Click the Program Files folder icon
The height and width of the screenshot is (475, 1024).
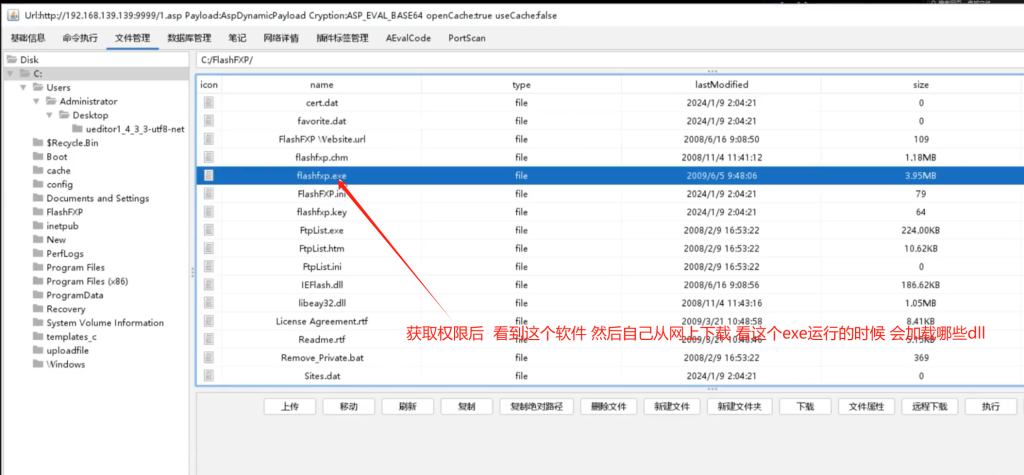(x=38, y=267)
